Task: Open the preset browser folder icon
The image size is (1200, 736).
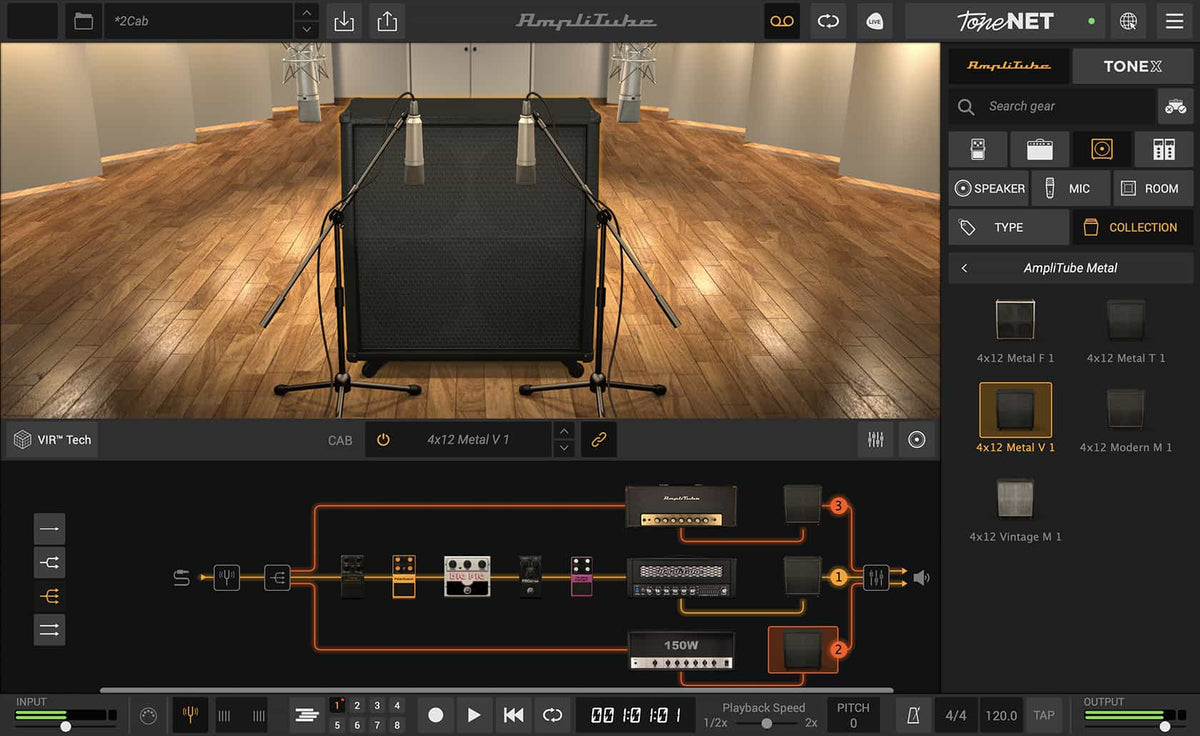Action: (83, 21)
